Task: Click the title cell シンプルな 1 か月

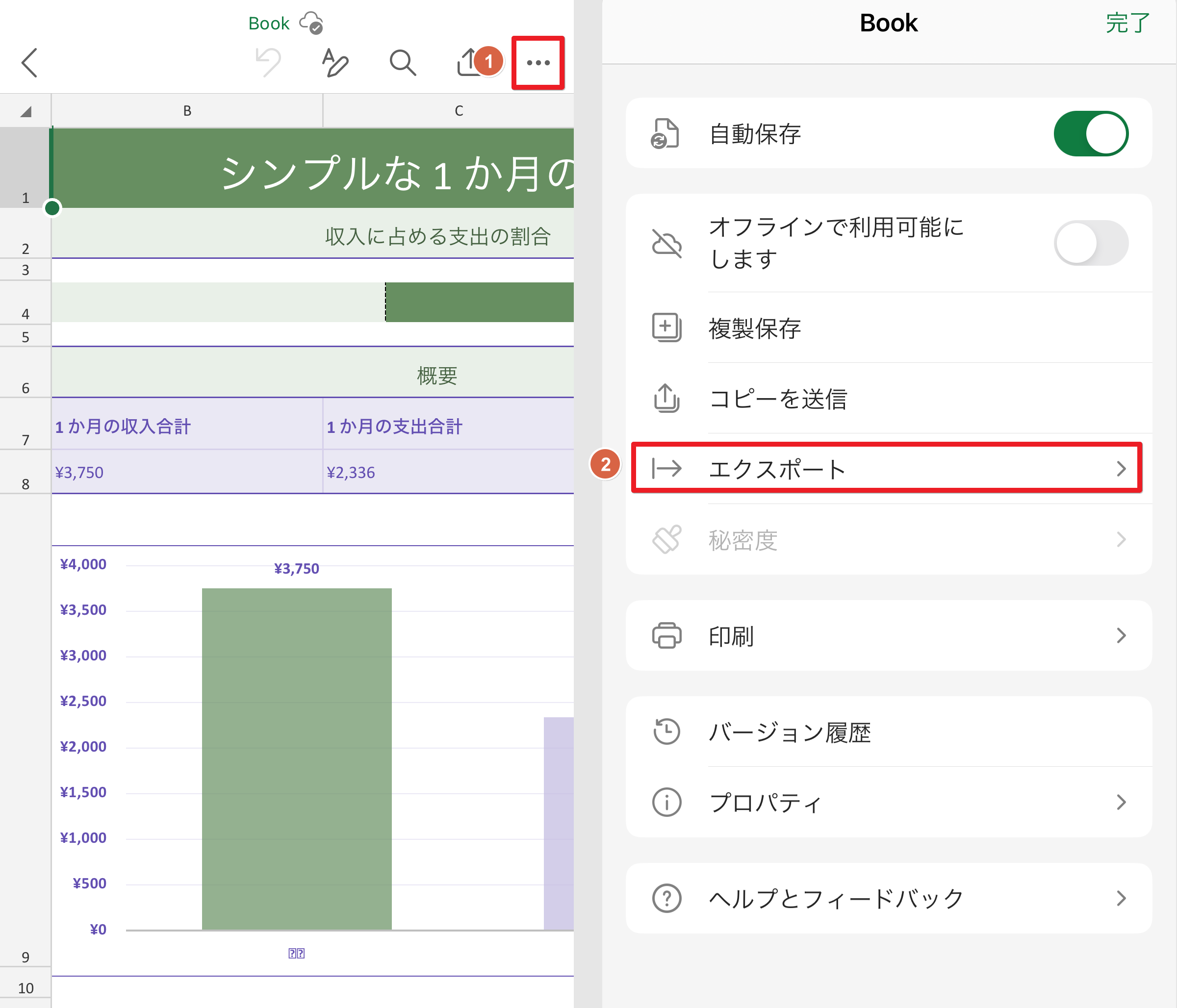Action: (312, 169)
